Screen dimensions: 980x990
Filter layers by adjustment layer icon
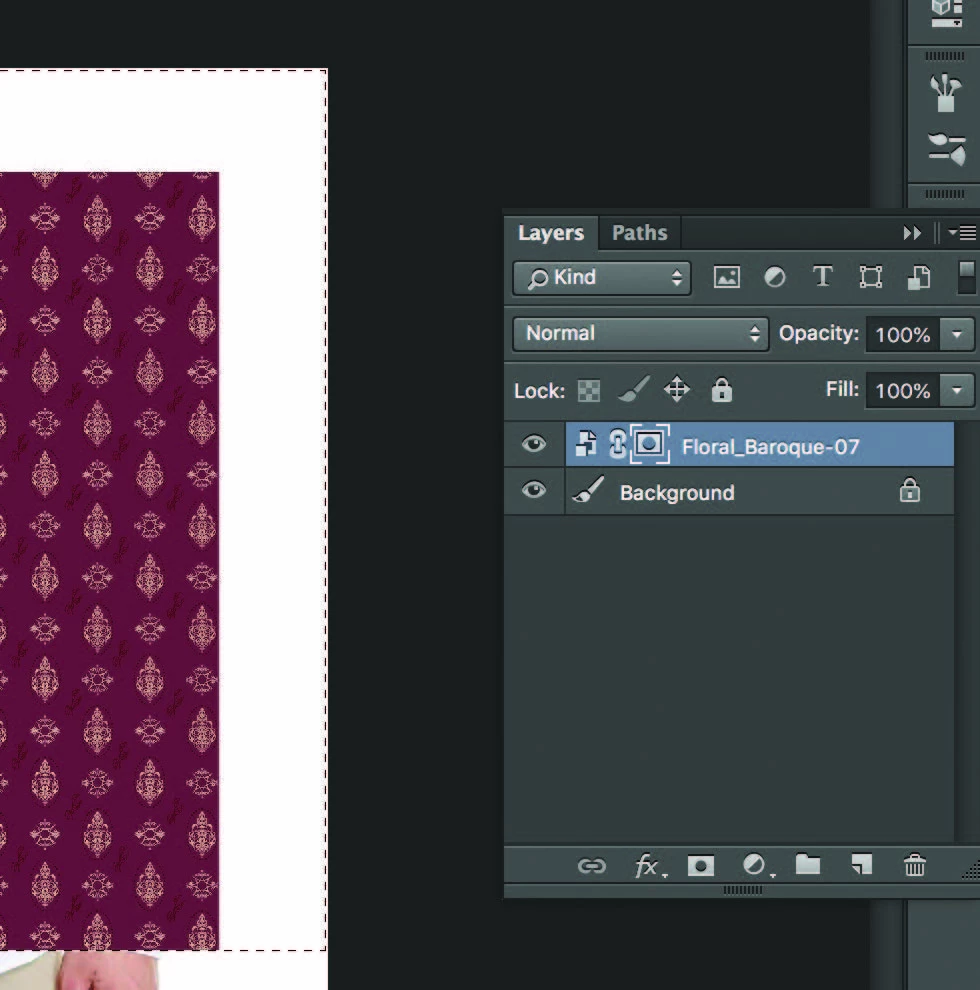(775, 277)
